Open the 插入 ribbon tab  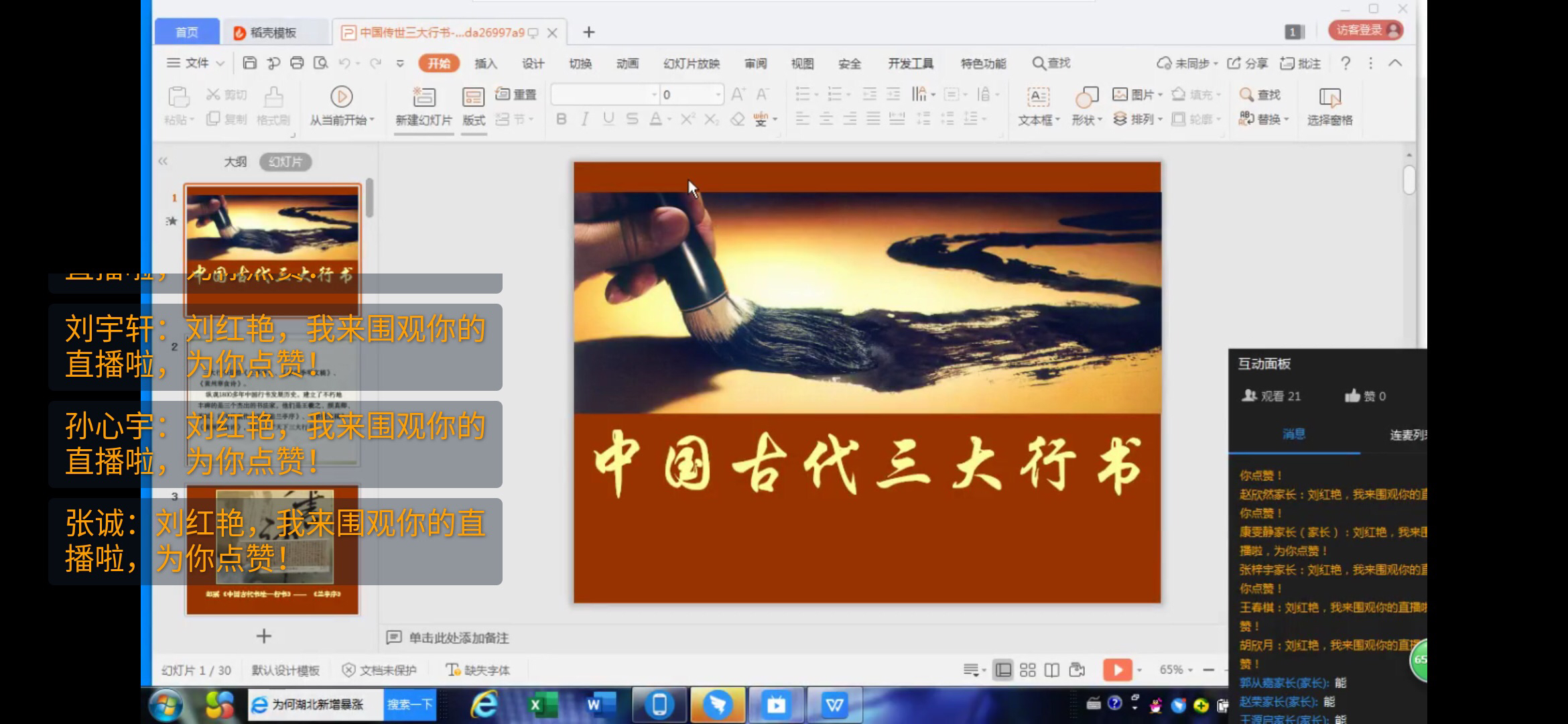point(486,63)
